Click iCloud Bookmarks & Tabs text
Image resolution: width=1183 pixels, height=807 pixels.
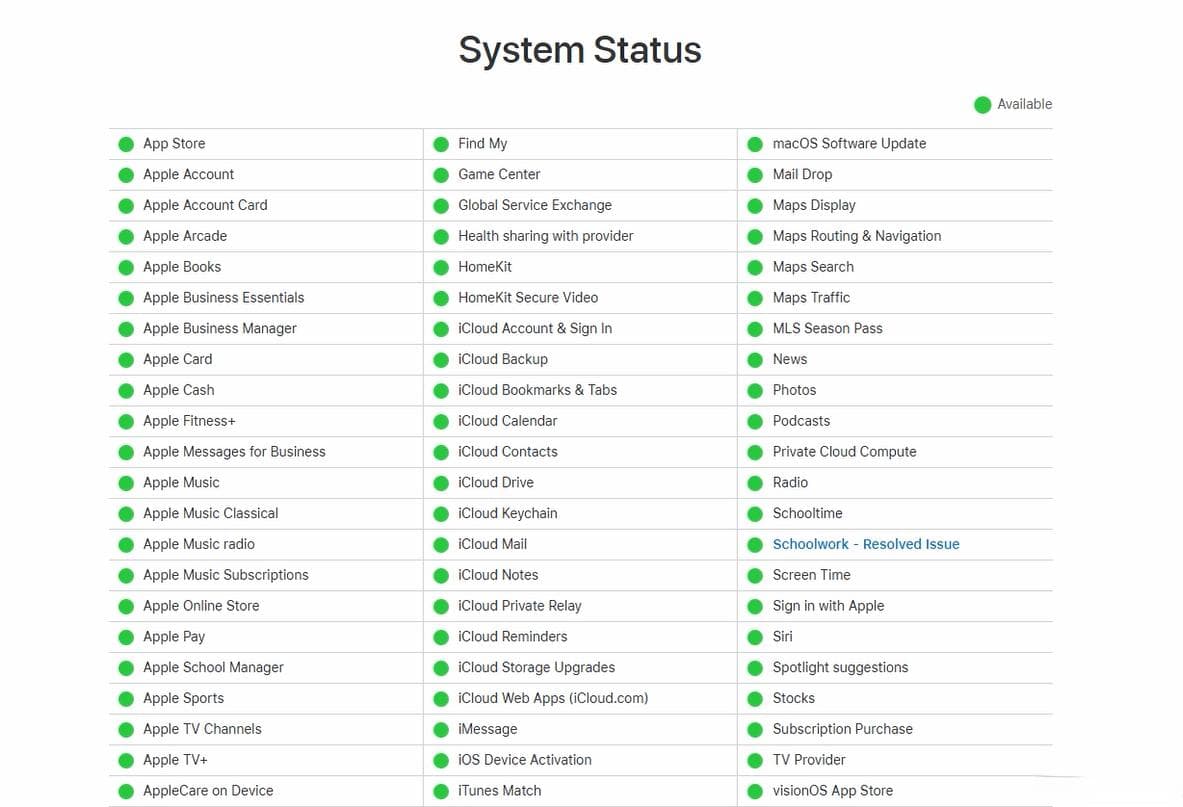click(537, 390)
